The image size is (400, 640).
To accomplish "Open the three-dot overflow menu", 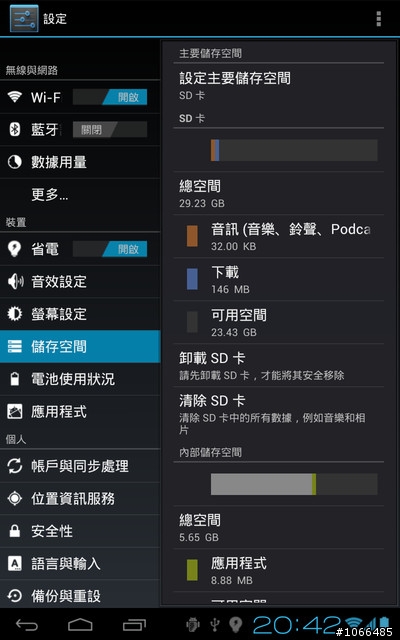I will click(x=378, y=19).
